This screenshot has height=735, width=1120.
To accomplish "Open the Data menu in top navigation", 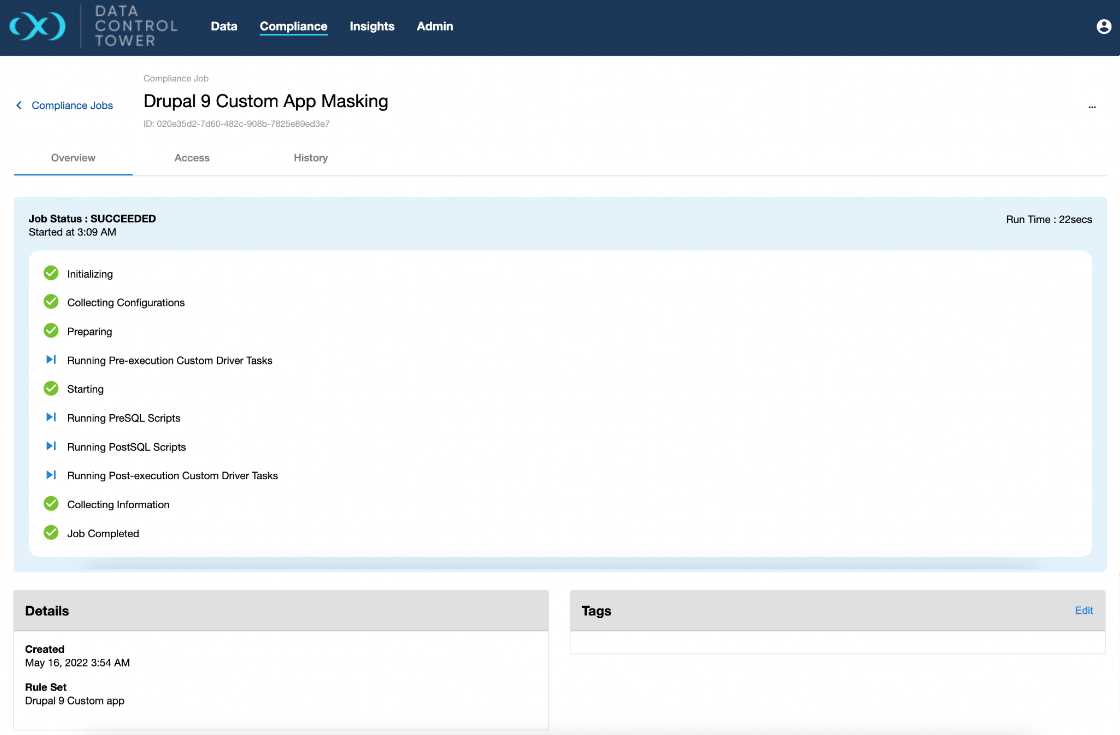I will 224,27.
